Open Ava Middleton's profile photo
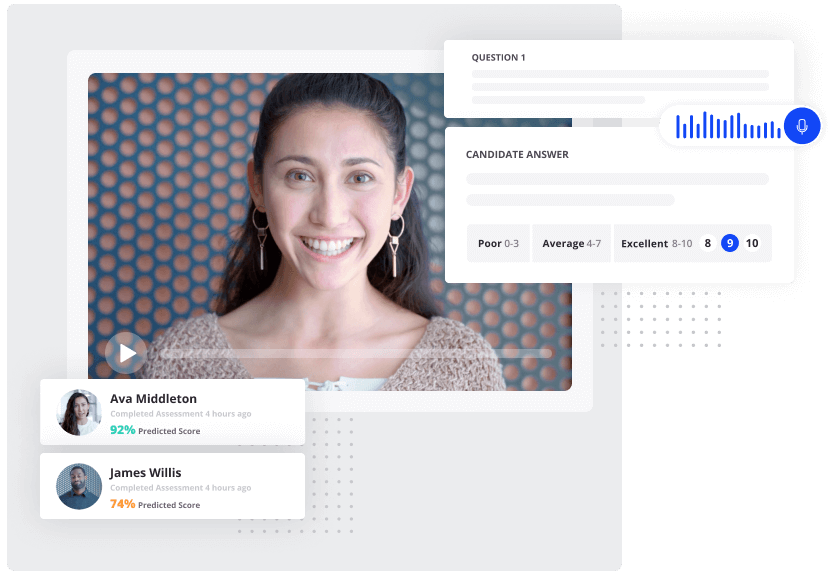 tap(79, 412)
